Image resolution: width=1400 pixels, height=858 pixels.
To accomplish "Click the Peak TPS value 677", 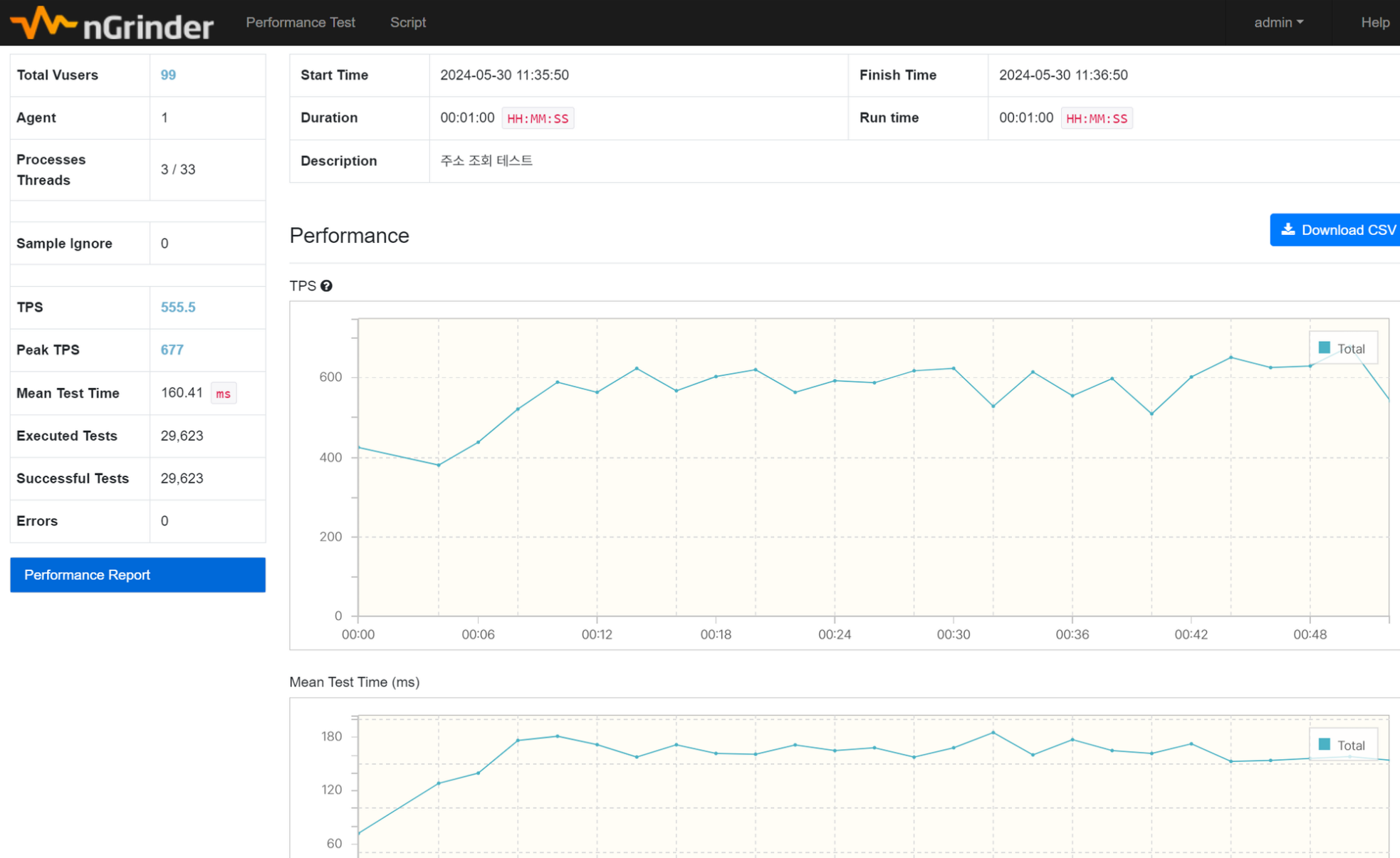I will [172, 350].
